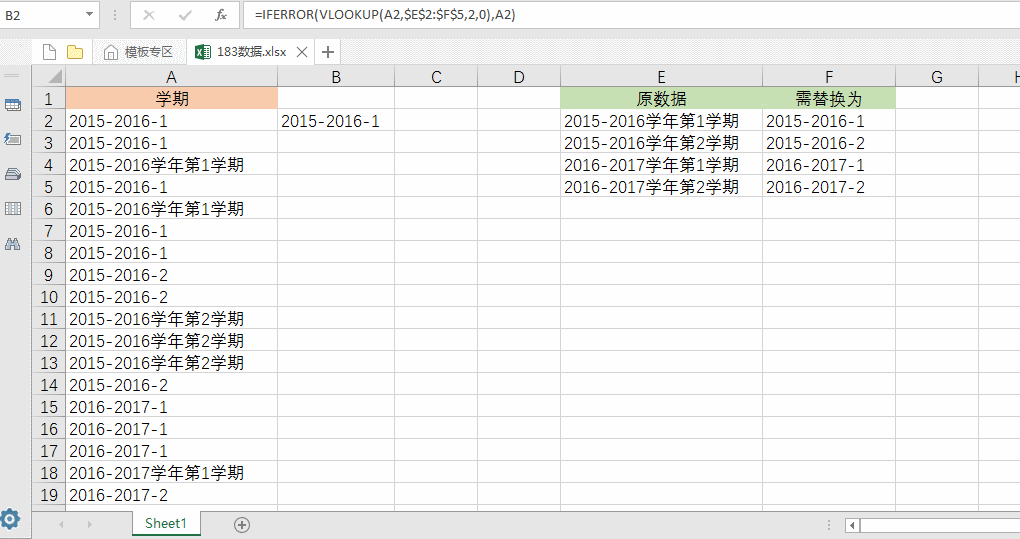This screenshot has height=539, width=1020.
Task: Select row 1 header
Action: (49, 98)
